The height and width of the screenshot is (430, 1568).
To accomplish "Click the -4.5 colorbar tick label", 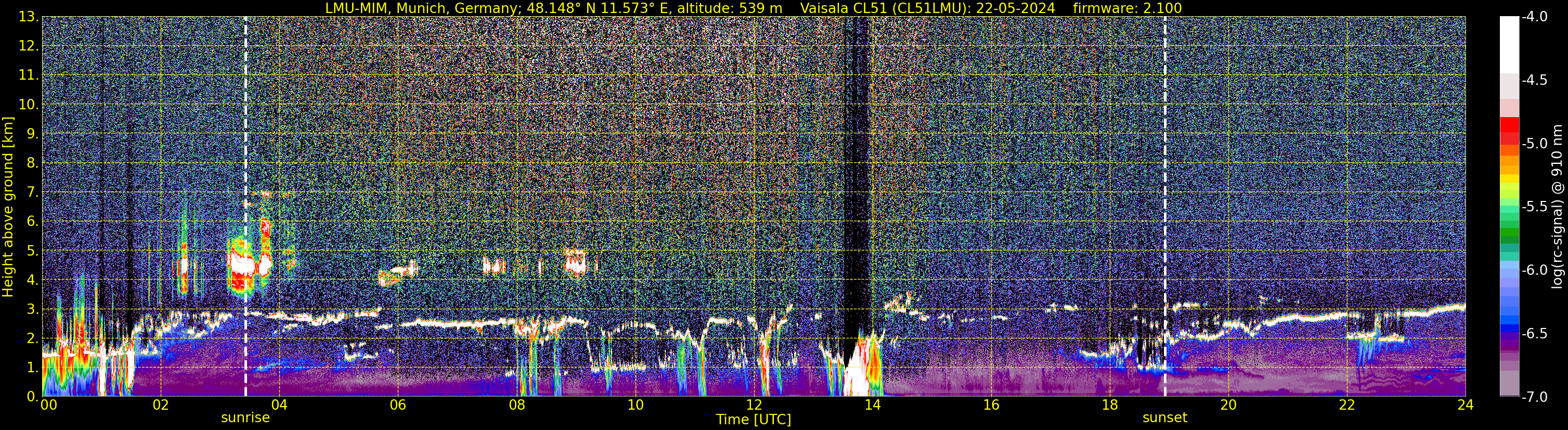I will [1534, 80].
